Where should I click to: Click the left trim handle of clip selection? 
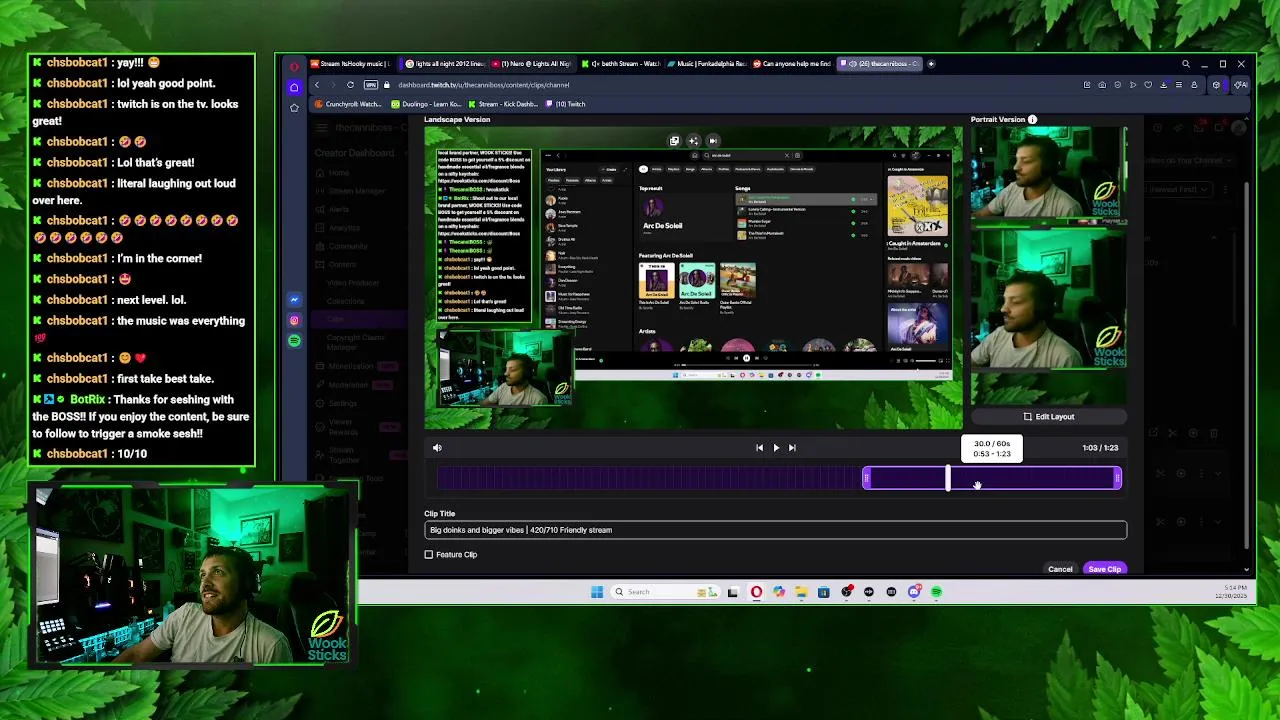867,479
